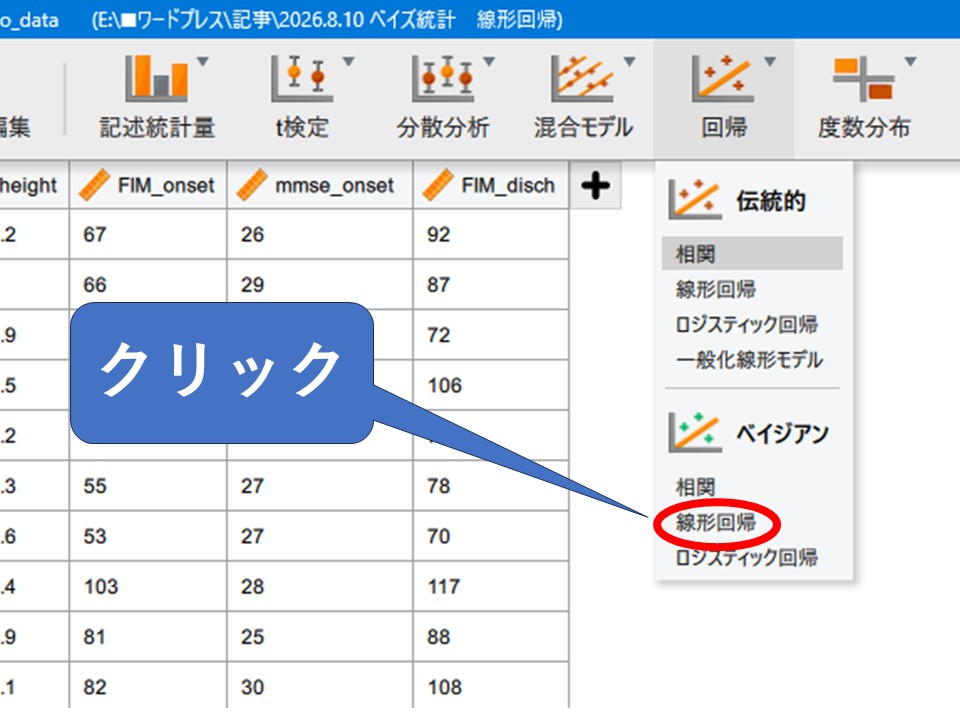Select FIM_onset cell with value 66
Image resolution: width=960 pixels, height=720 pixels.
(148, 285)
